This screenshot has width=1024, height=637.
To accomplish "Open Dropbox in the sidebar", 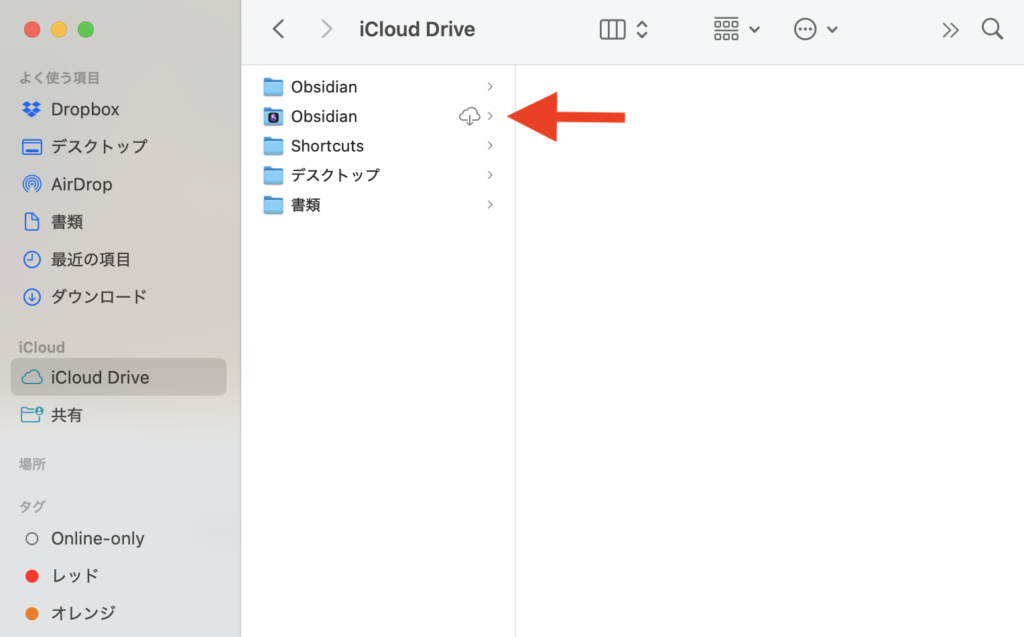I will (85, 109).
